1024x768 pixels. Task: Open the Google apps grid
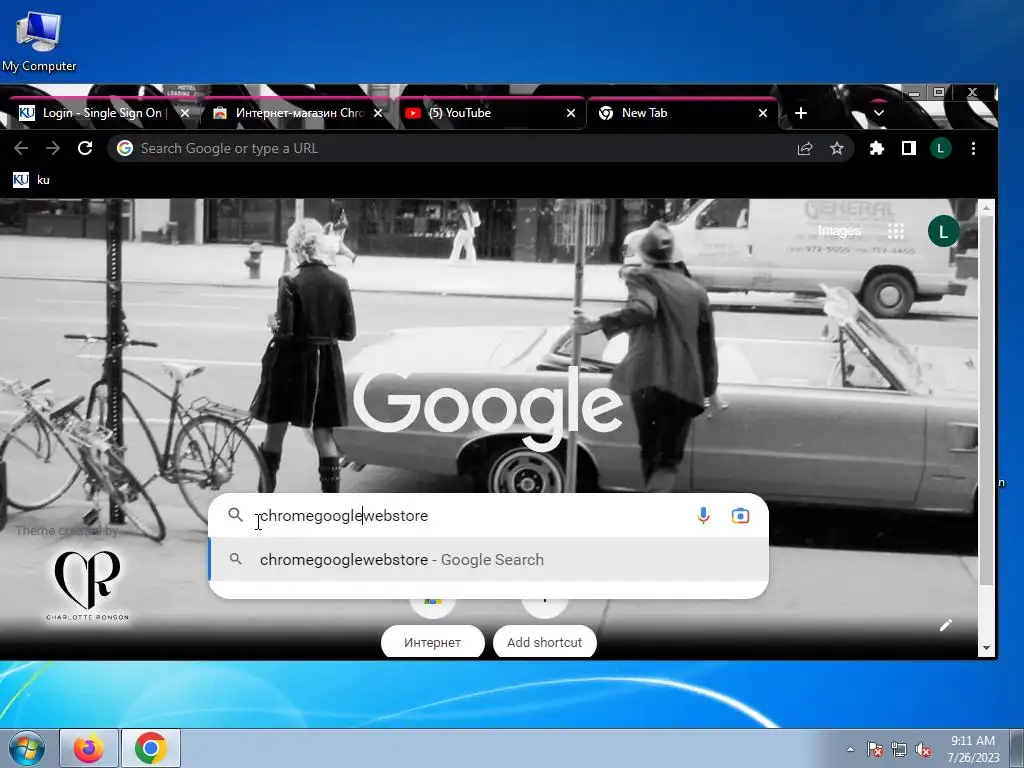click(x=896, y=231)
